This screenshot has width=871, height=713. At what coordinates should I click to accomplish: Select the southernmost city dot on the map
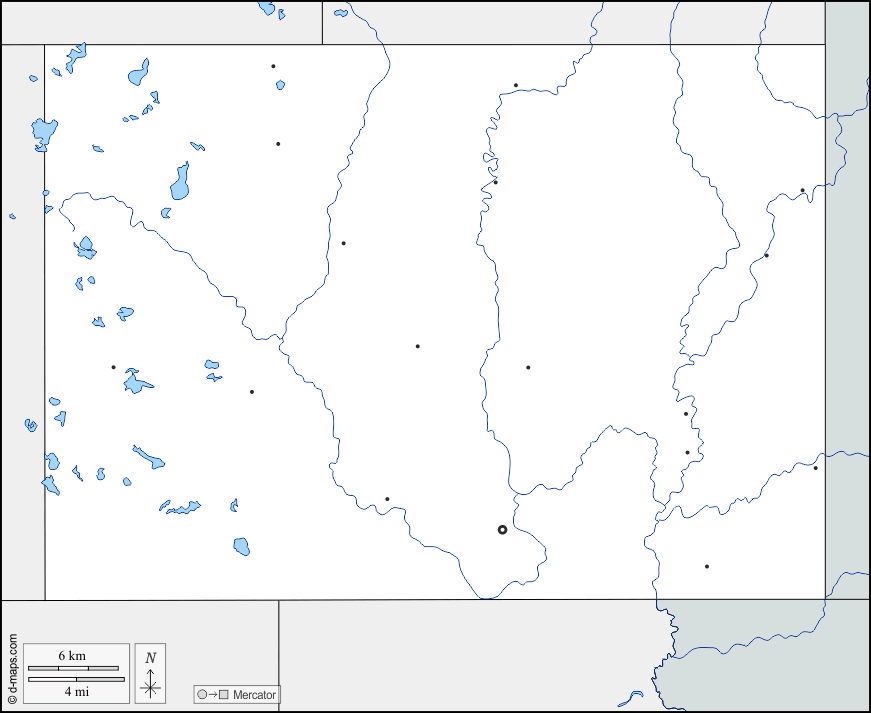point(706,567)
